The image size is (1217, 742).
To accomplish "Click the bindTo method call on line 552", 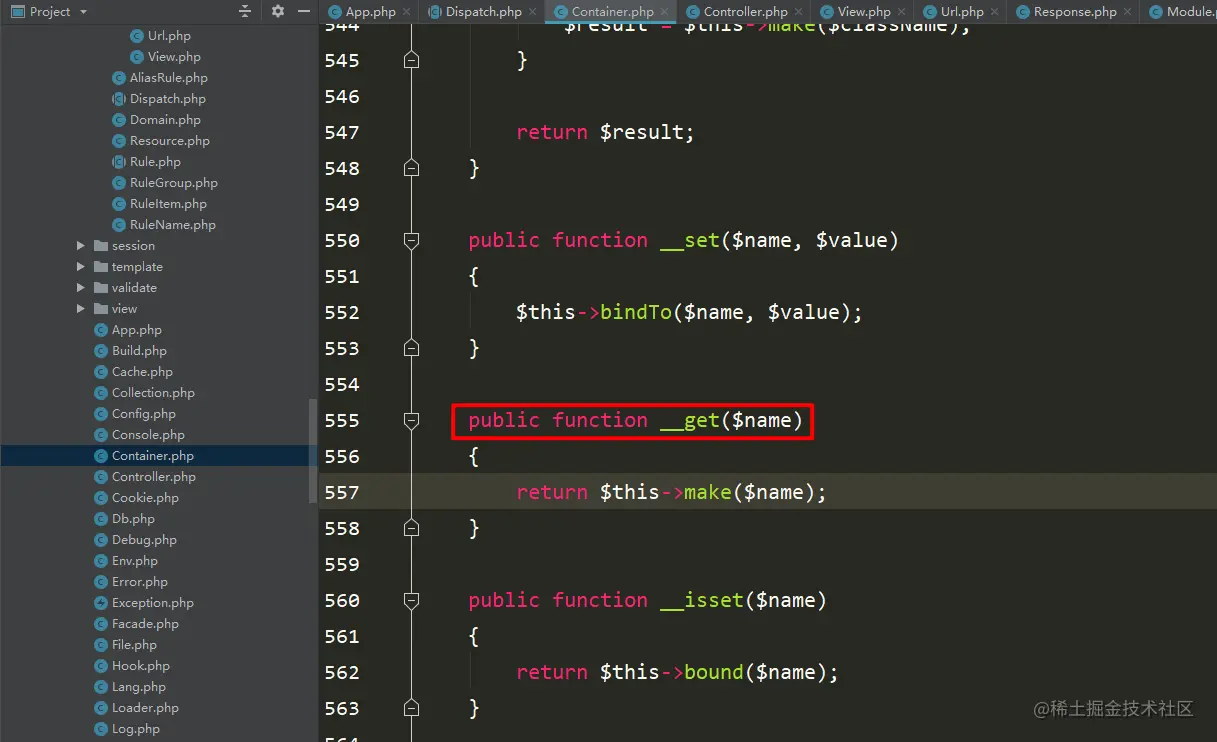I will coord(636,312).
